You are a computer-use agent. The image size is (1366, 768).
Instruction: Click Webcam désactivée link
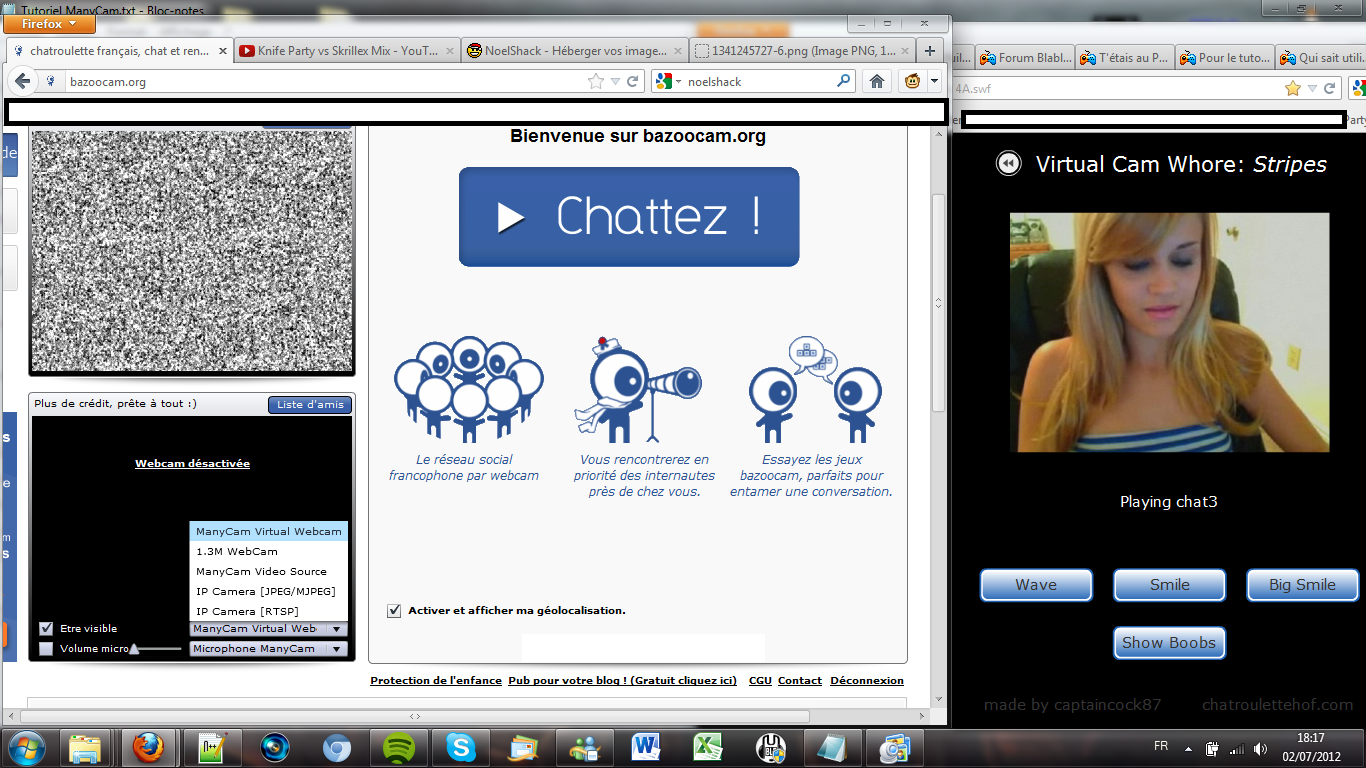coord(192,463)
